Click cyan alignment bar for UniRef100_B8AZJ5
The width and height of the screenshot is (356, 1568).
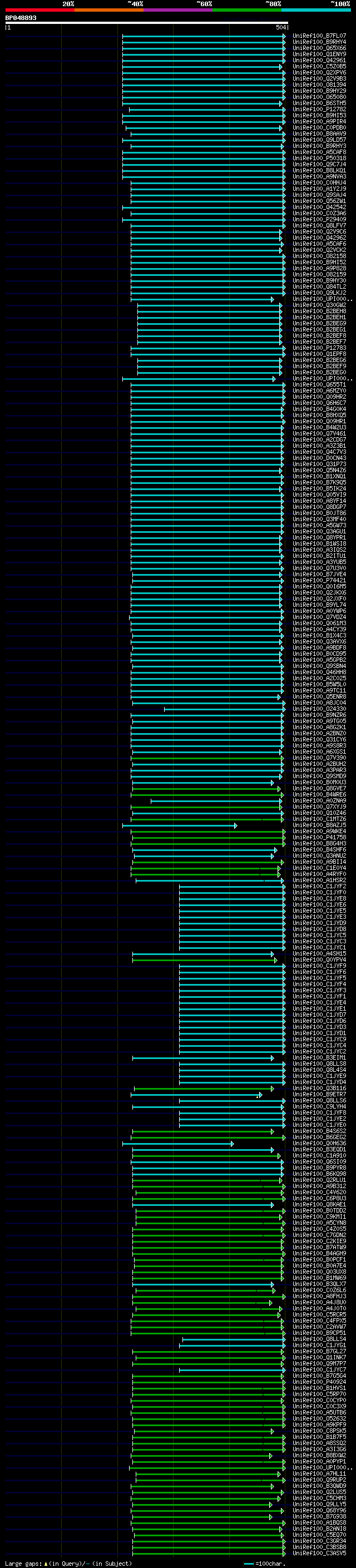point(180,826)
